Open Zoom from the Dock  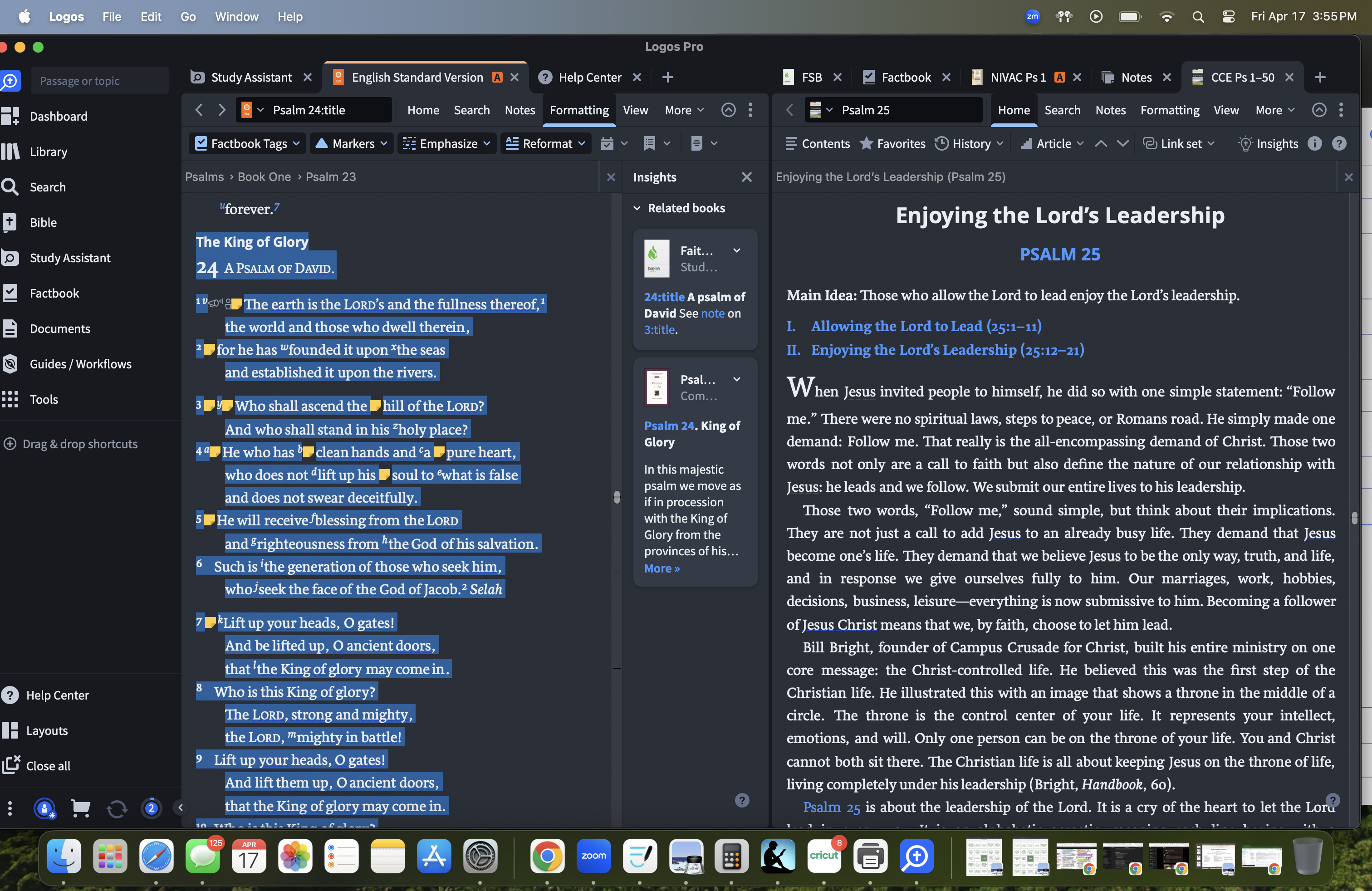(593, 857)
